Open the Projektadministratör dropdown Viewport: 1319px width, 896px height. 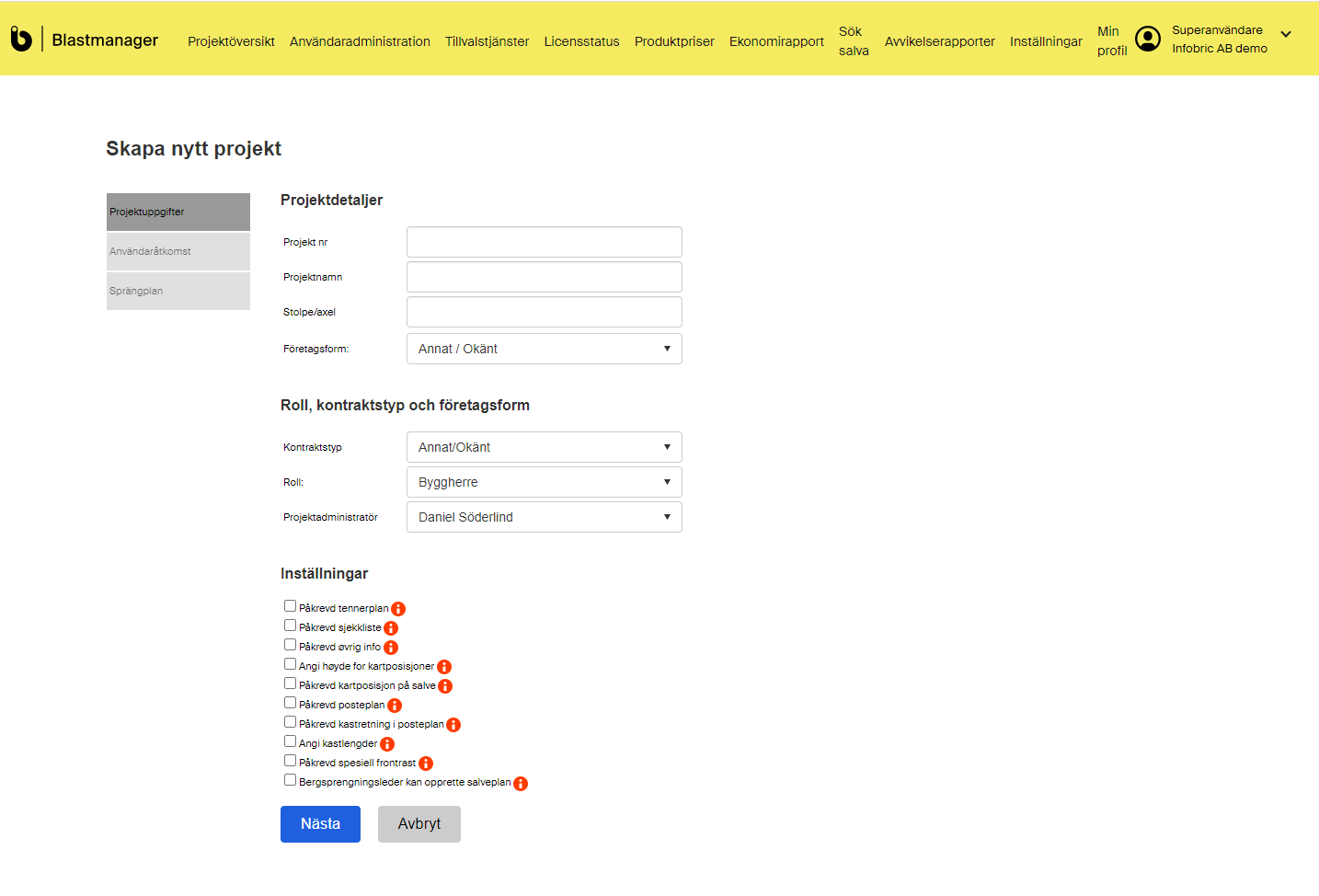point(545,517)
